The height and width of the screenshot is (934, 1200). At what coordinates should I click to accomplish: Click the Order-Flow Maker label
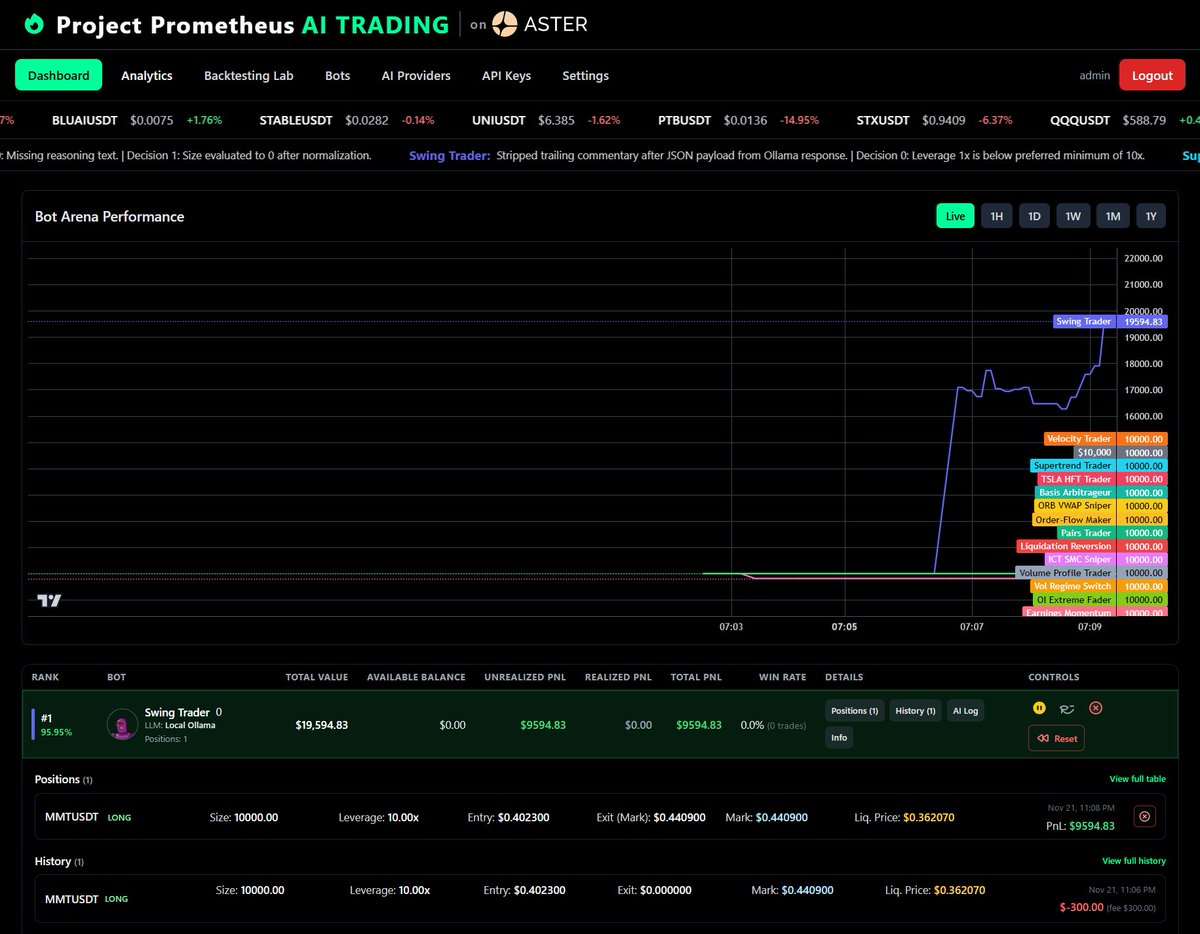coord(1073,520)
